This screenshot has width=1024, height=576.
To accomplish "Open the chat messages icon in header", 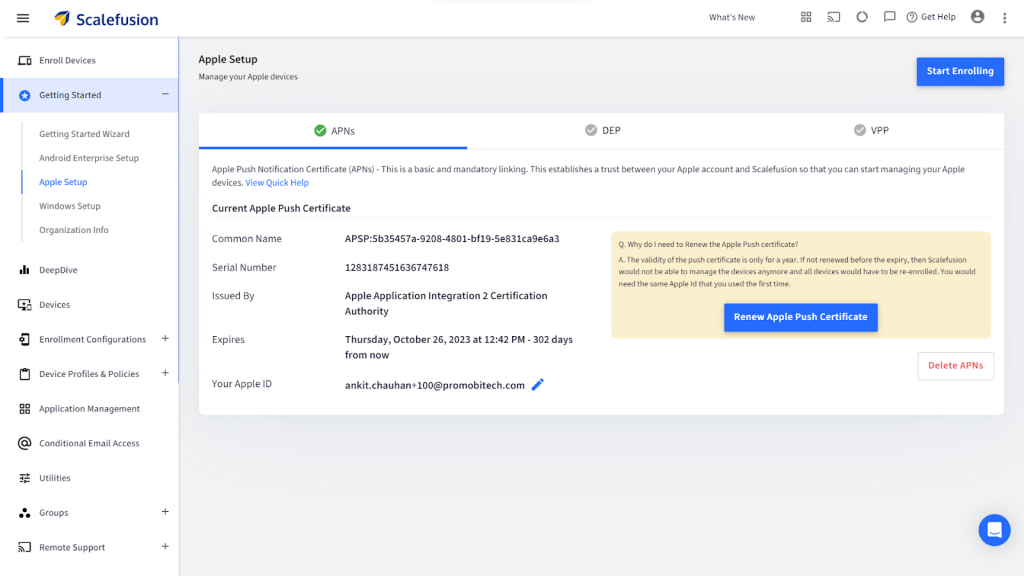I will pos(889,17).
